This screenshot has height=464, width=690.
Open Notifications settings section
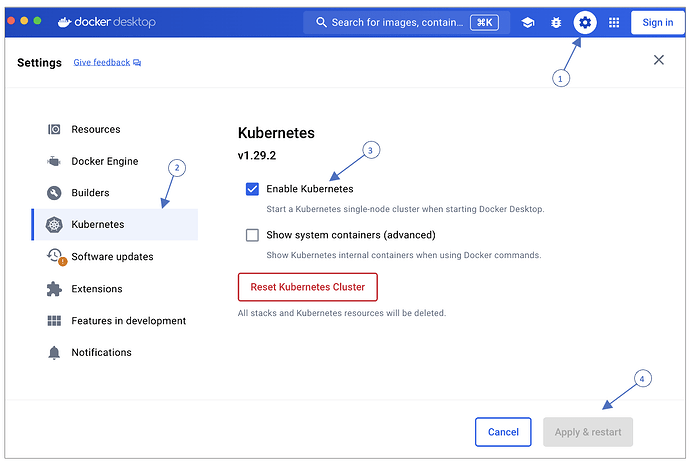coord(116,353)
